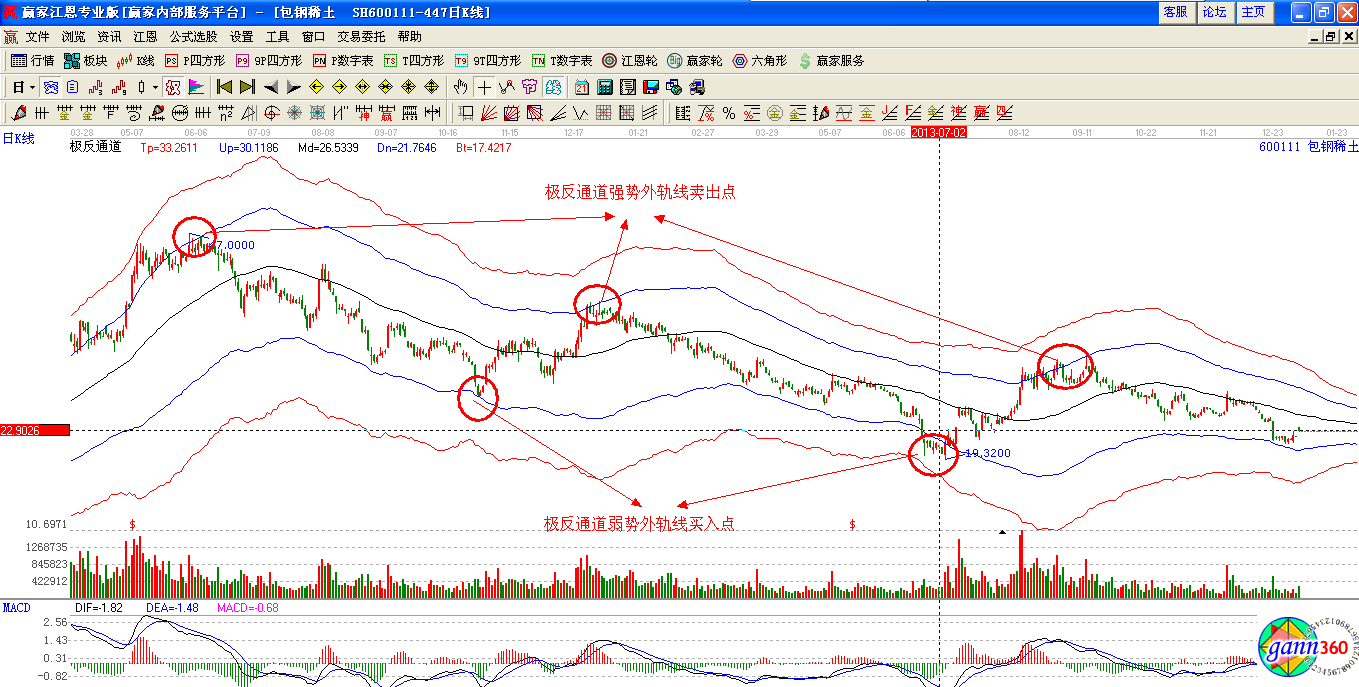Click the calculator icon in toolbar

(604, 87)
